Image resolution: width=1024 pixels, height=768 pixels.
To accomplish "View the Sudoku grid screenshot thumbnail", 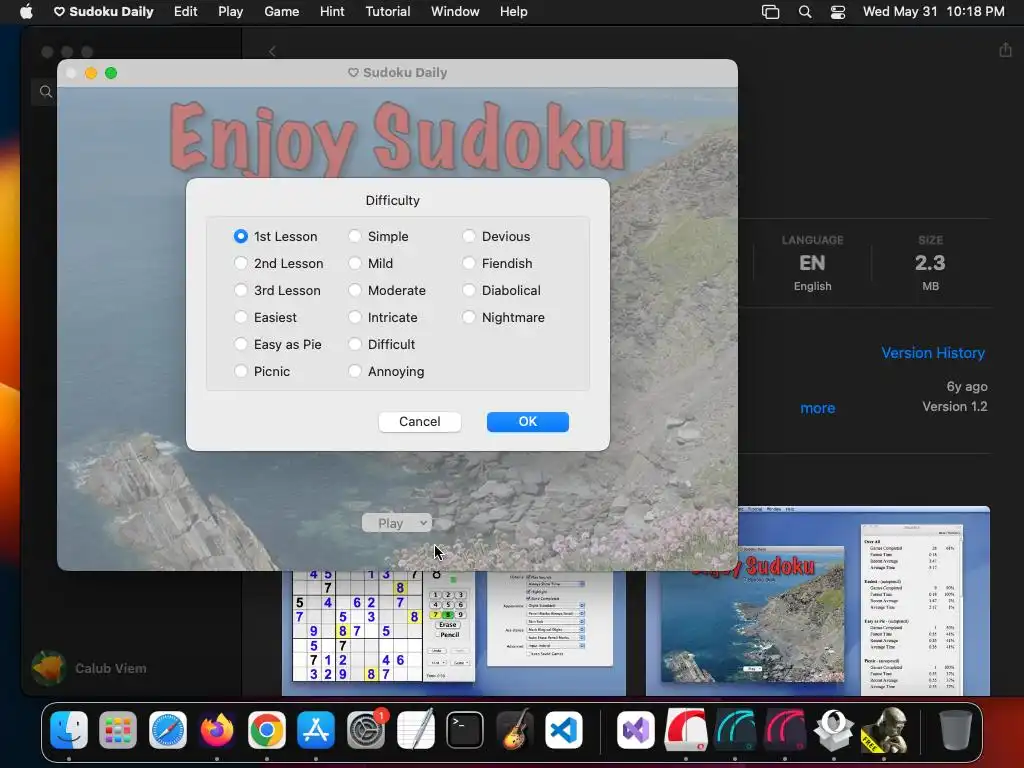I will (454, 633).
